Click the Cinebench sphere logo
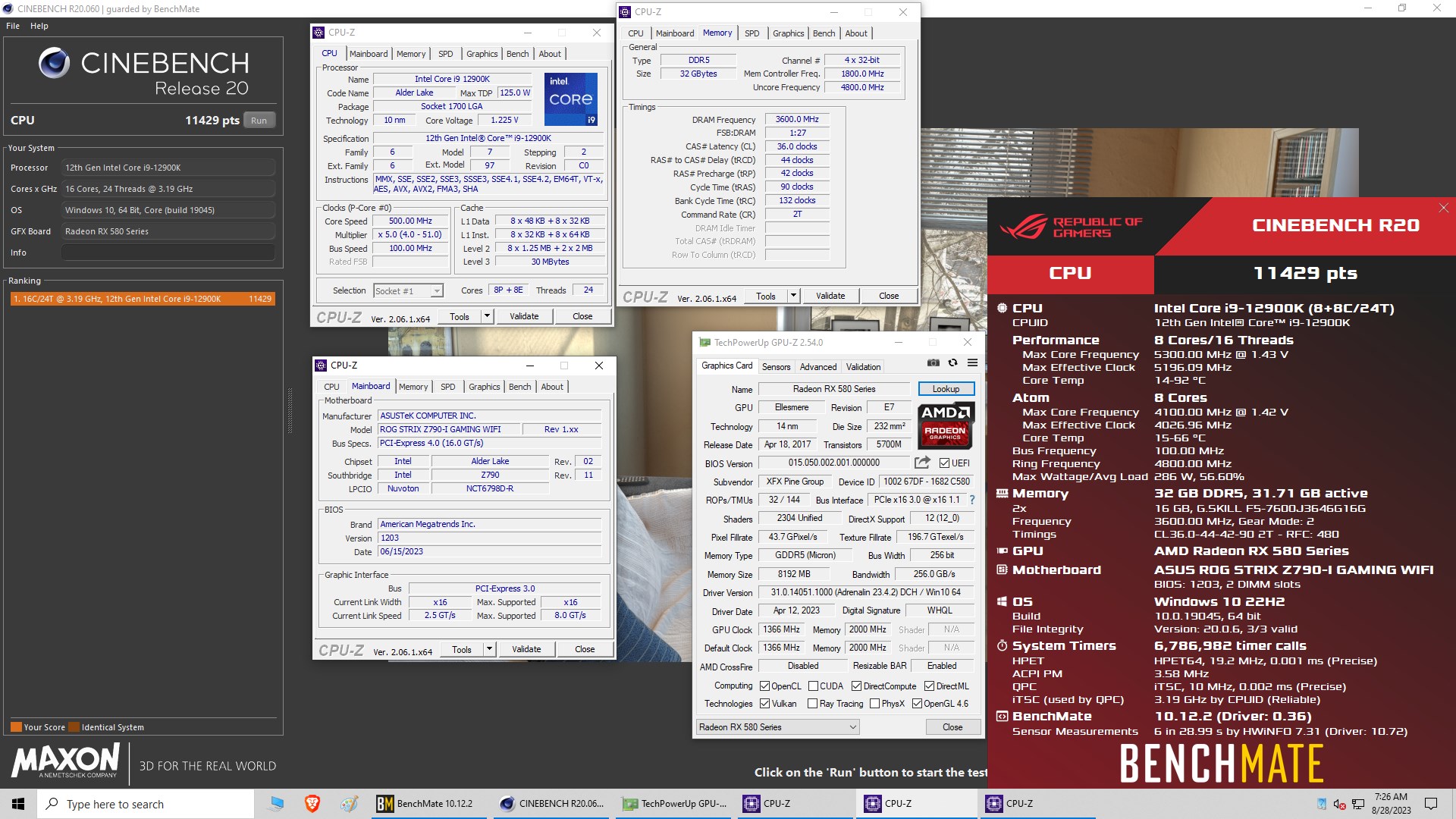This screenshot has height=819, width=1456. [x=55, y=63]
